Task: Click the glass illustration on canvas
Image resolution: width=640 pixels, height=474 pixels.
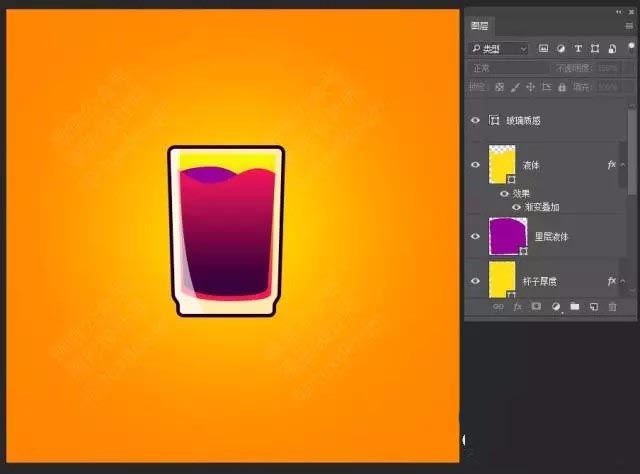Action: (226, 231)
